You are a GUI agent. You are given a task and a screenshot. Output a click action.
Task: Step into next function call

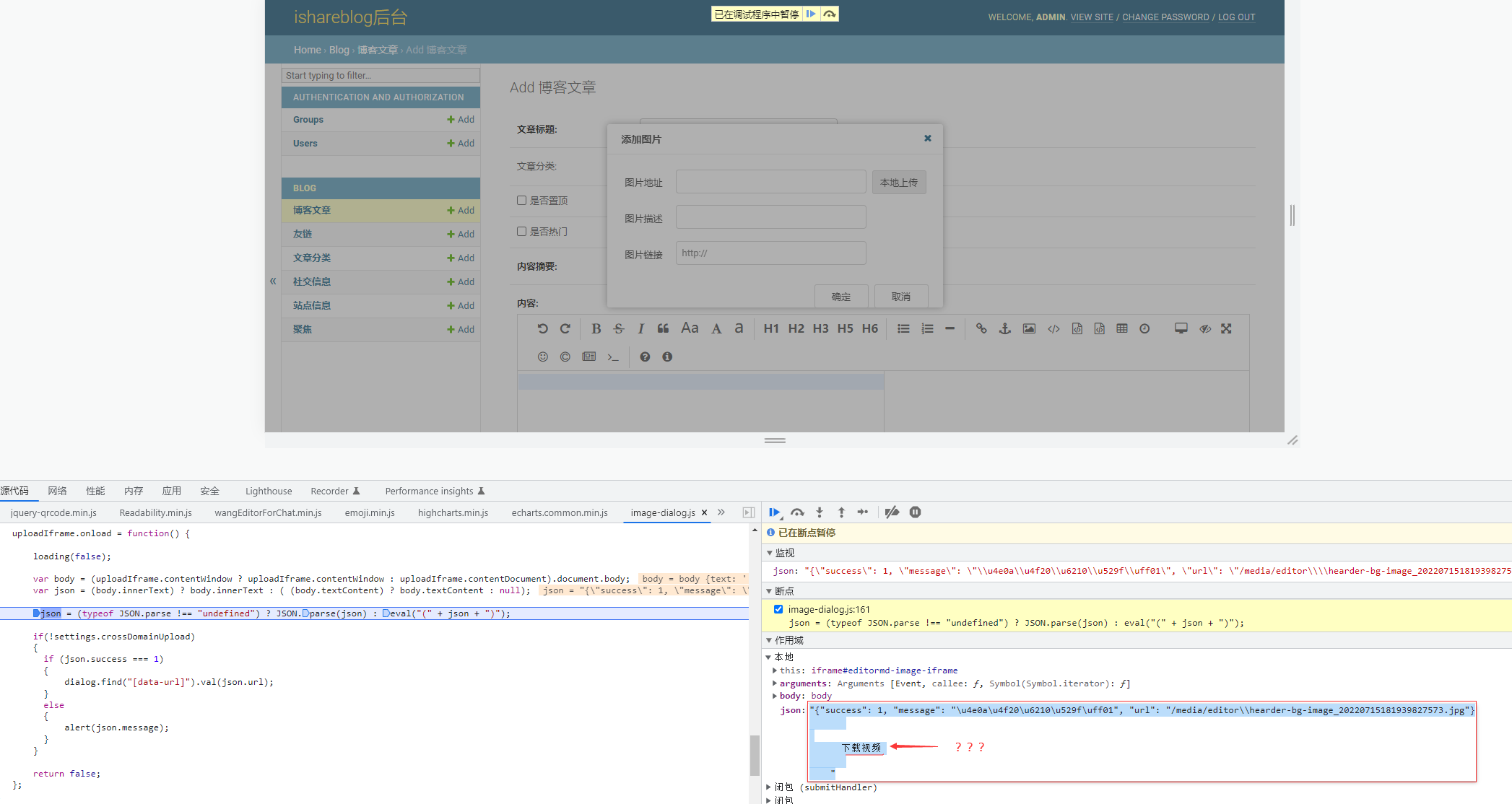tap(820, 512)
